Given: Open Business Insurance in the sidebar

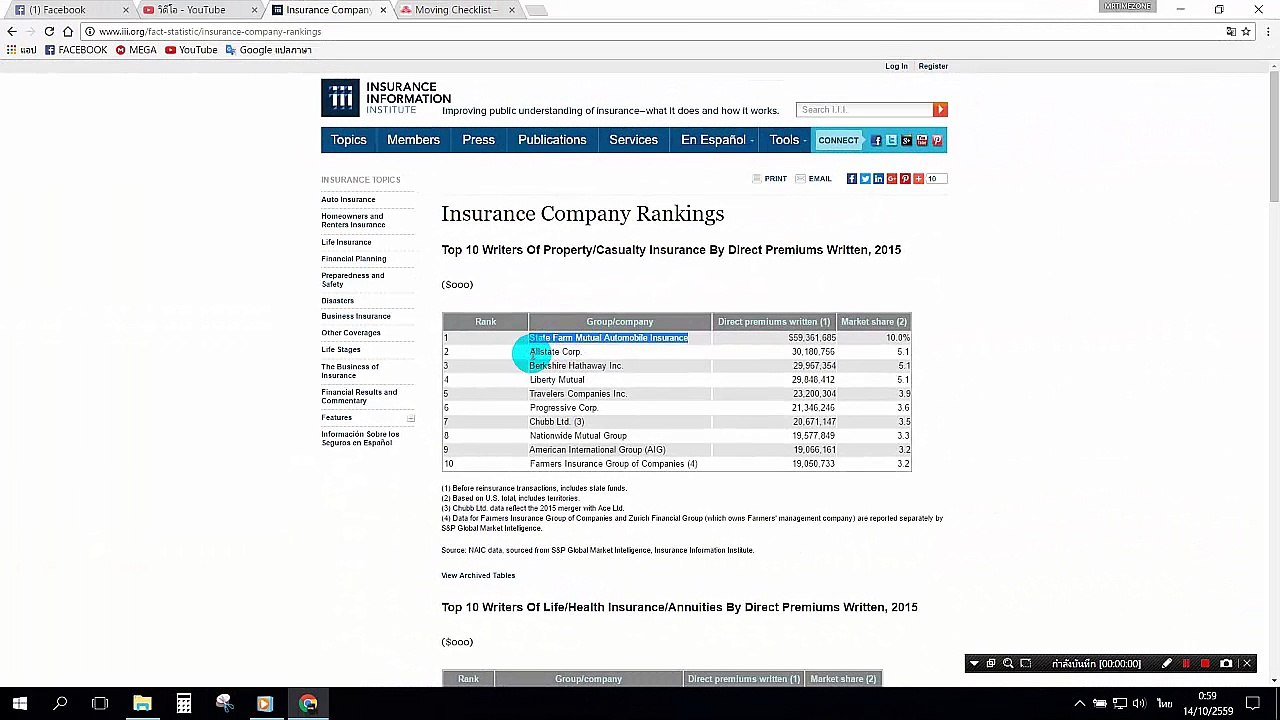Looking at the screenshot, I should [x=356, y=317].
